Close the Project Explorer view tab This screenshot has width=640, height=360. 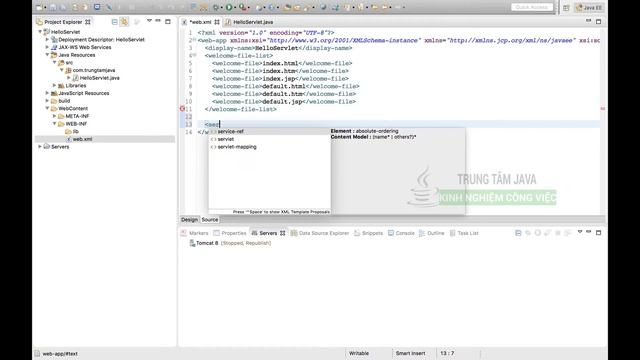click(x=88, y=22)
